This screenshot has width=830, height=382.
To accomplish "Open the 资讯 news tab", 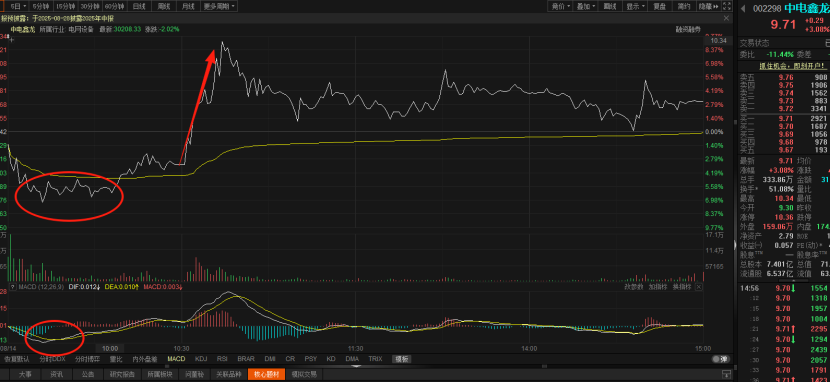I will point(57,375).
